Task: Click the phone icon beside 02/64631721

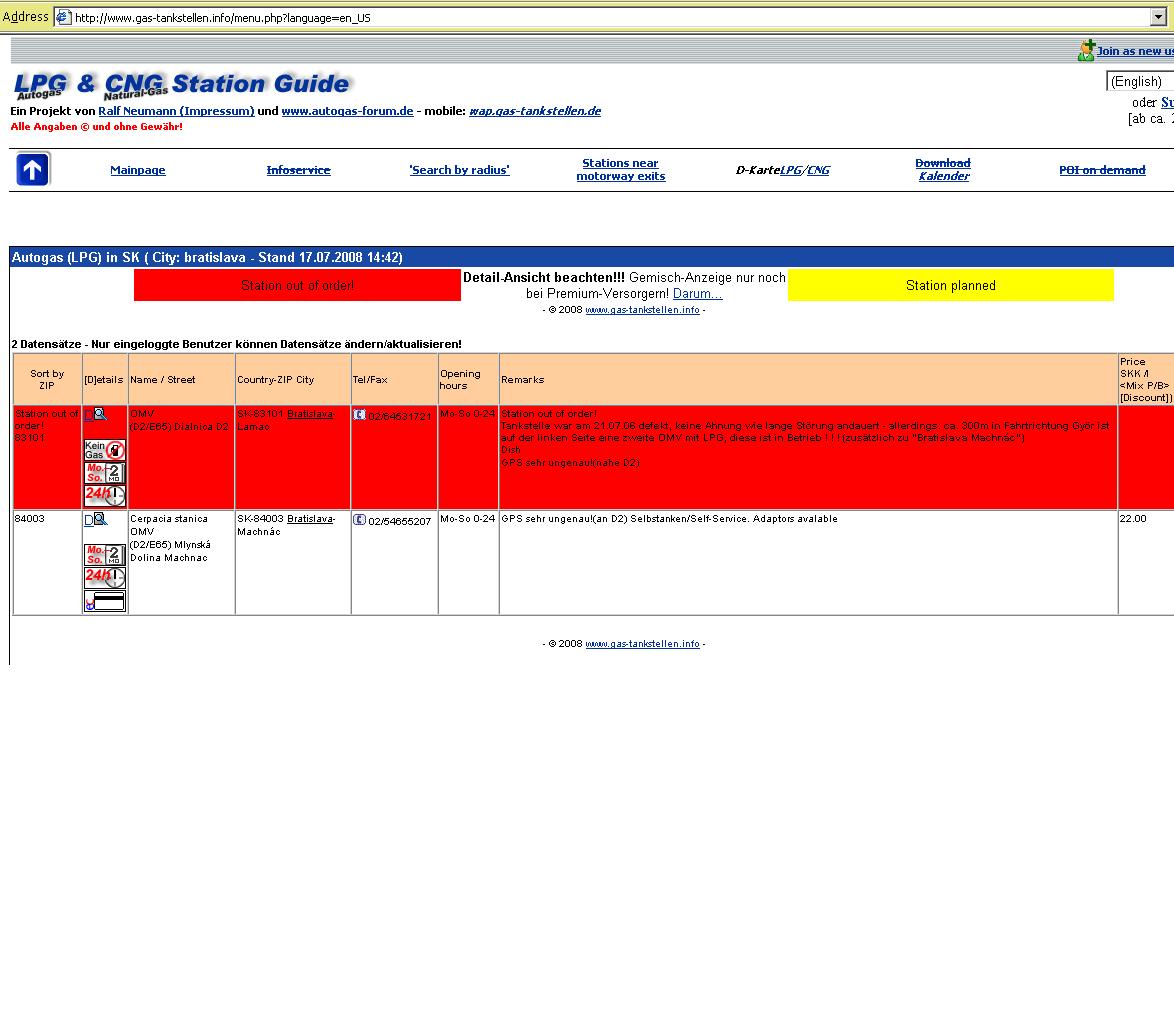Action: point(359,415)
